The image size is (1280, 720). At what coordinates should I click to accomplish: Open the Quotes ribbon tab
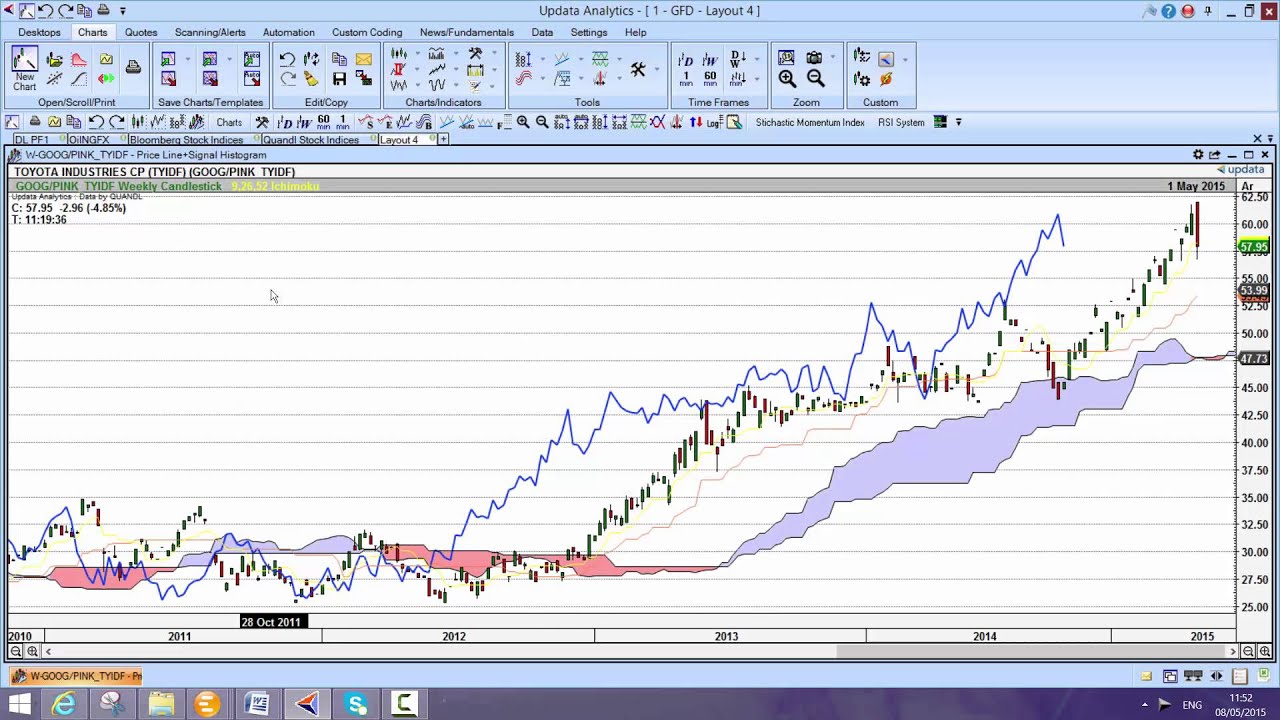click(x=141, y=32)
